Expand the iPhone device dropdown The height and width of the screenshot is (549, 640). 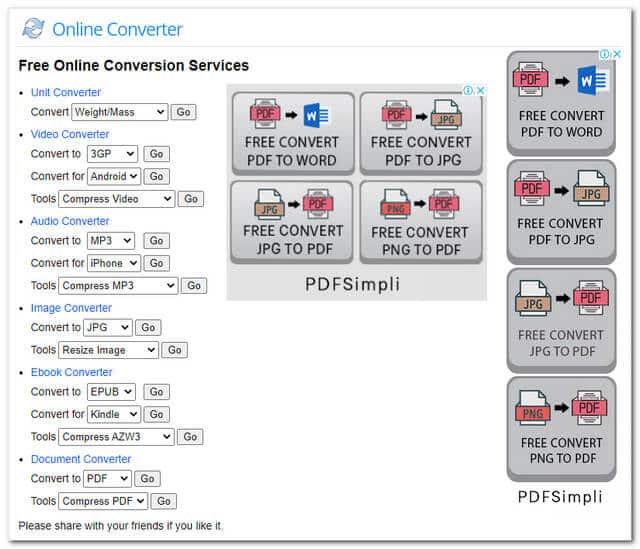tap(114, 263)
